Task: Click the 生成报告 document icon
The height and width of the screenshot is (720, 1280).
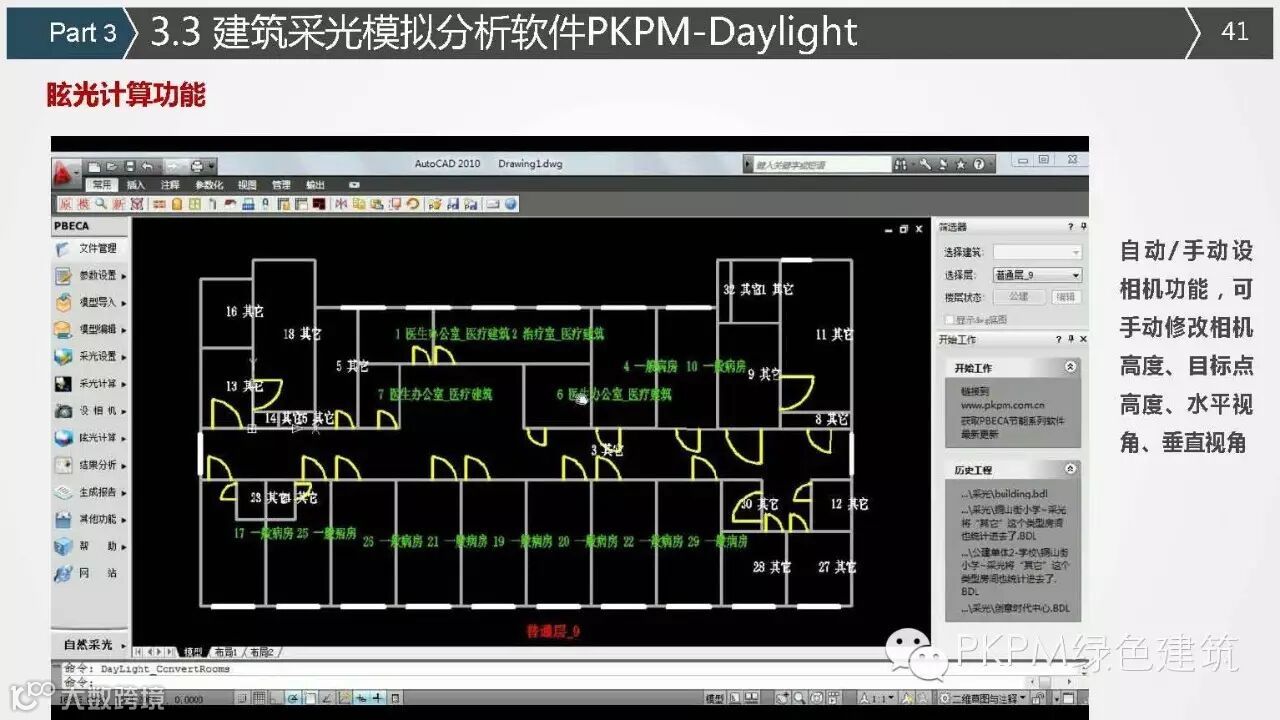Action: click(x=63, y=492)
